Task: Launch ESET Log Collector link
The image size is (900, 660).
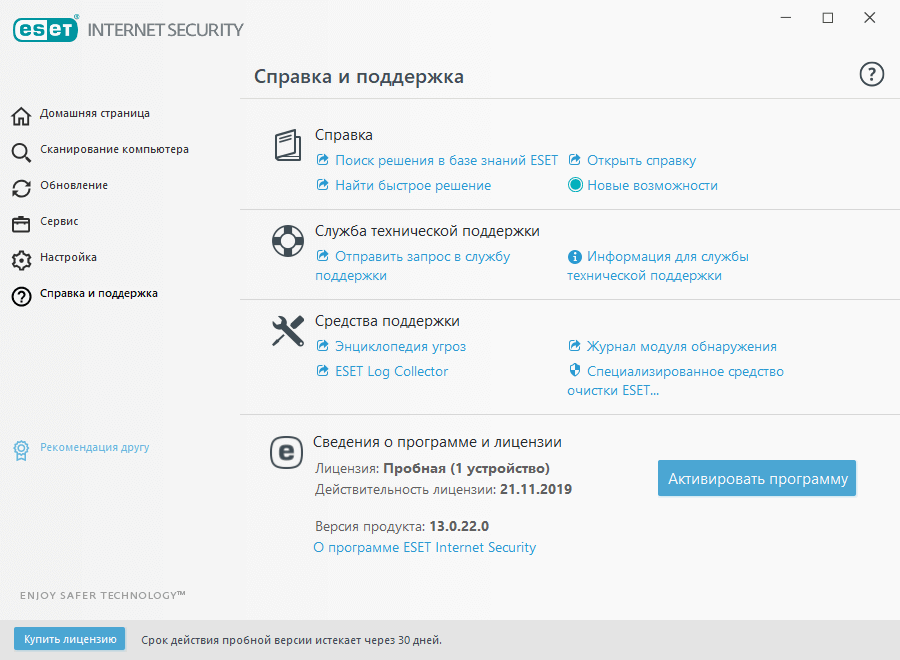Action: pos(391,371)
